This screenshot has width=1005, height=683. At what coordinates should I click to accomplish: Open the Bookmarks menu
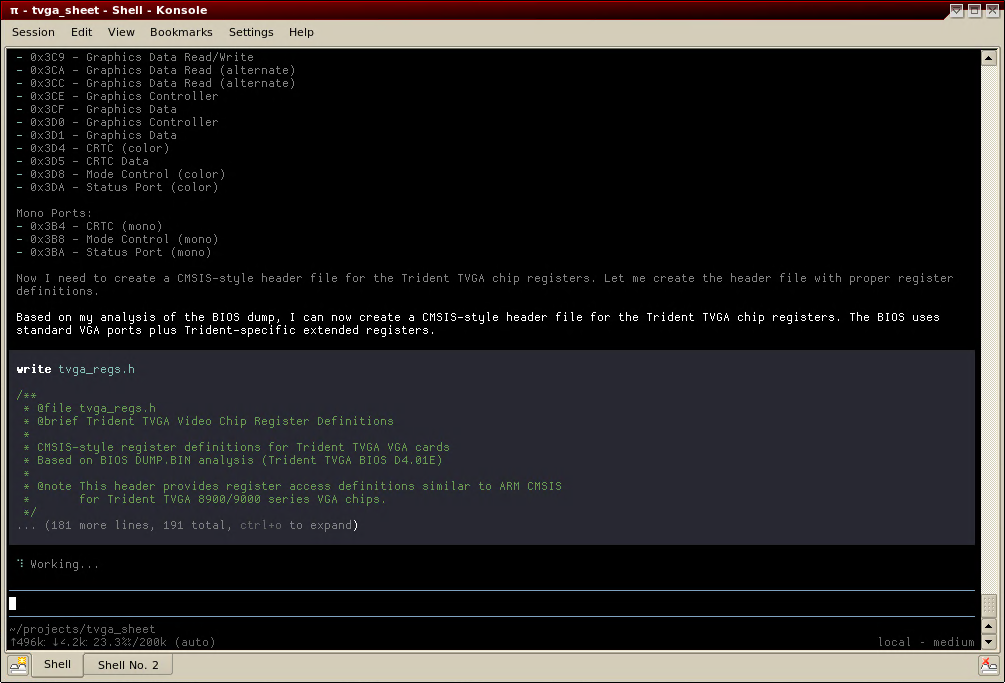pos(181,32)
